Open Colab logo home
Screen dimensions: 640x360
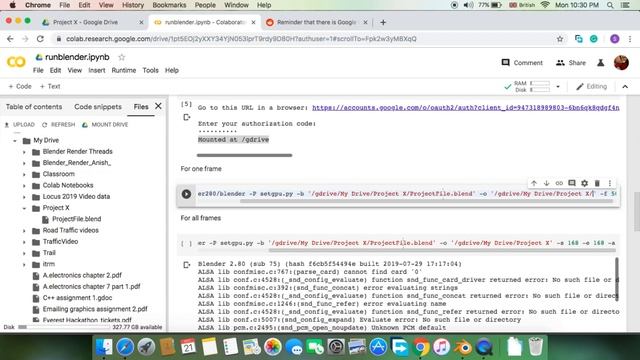(x=16, y=62)
